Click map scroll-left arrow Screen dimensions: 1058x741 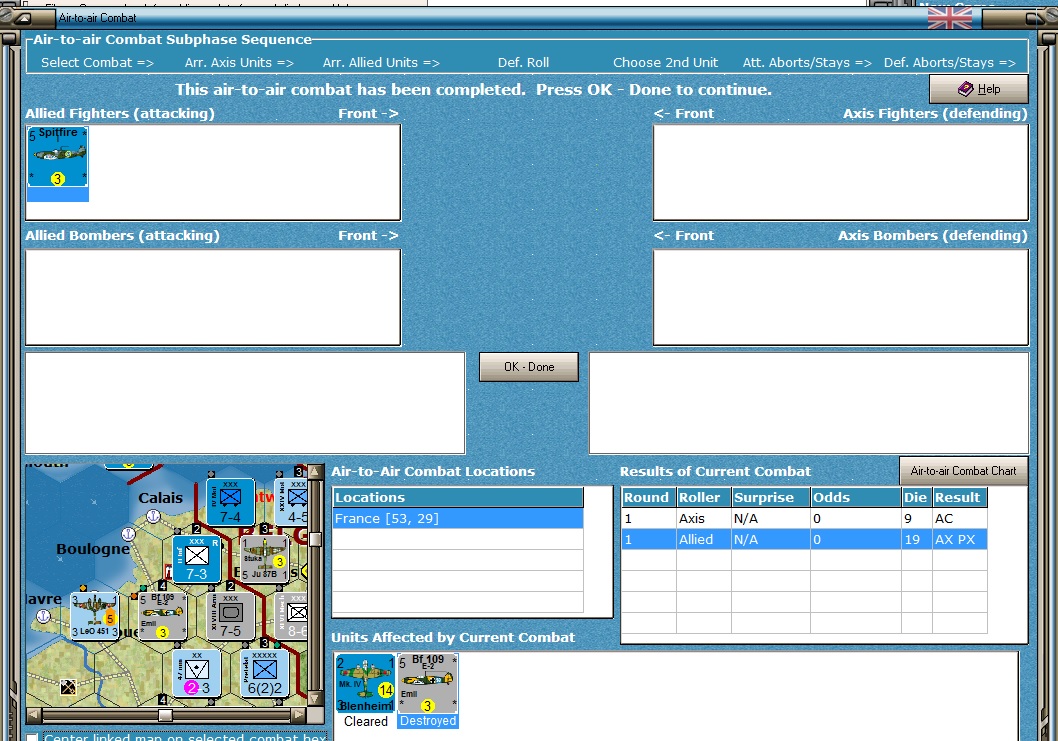[x=33, y=714]
